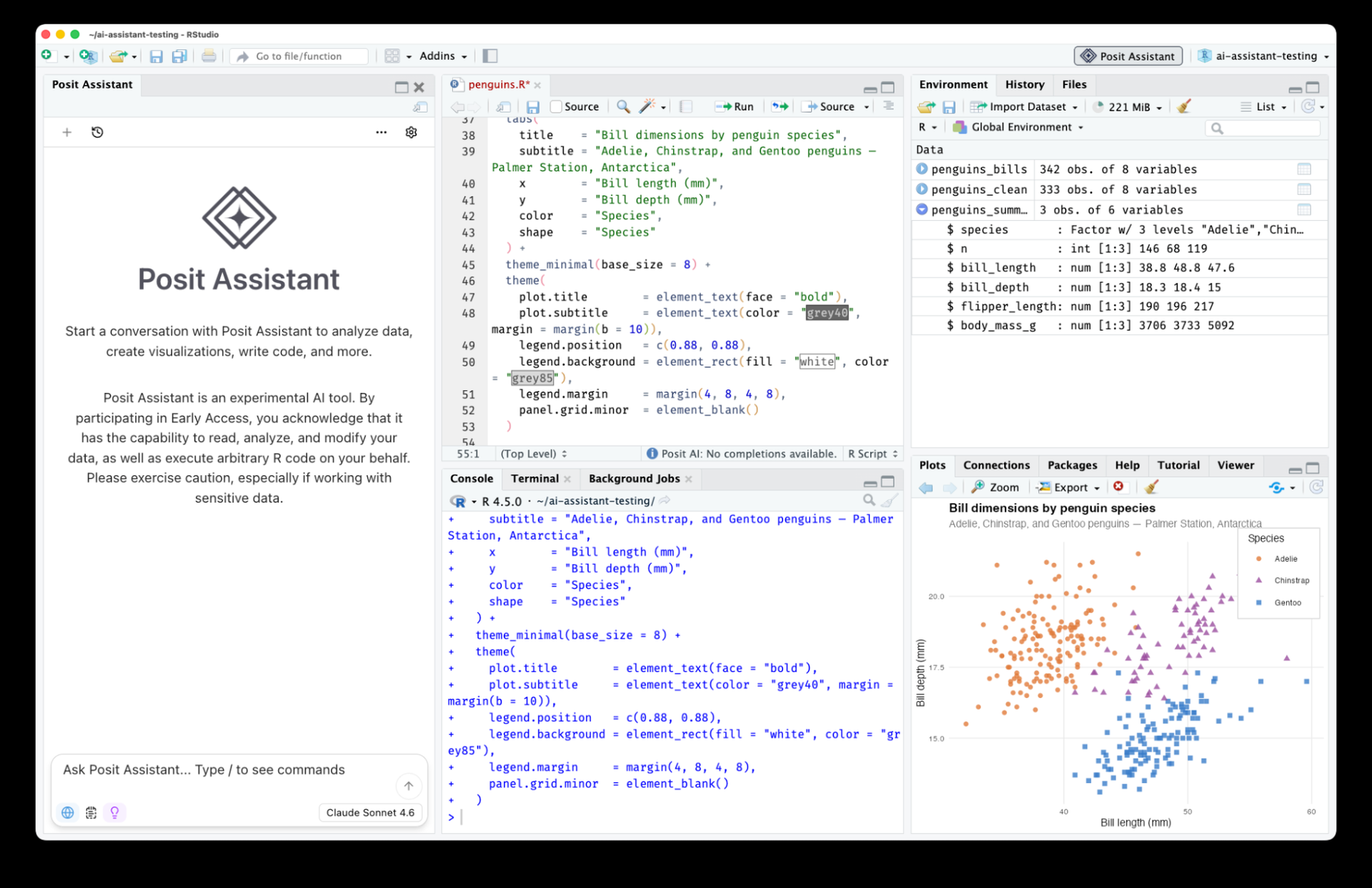Focus Ask Posit Assistant input field
The image size is (1372, 888).
point(226,770)
